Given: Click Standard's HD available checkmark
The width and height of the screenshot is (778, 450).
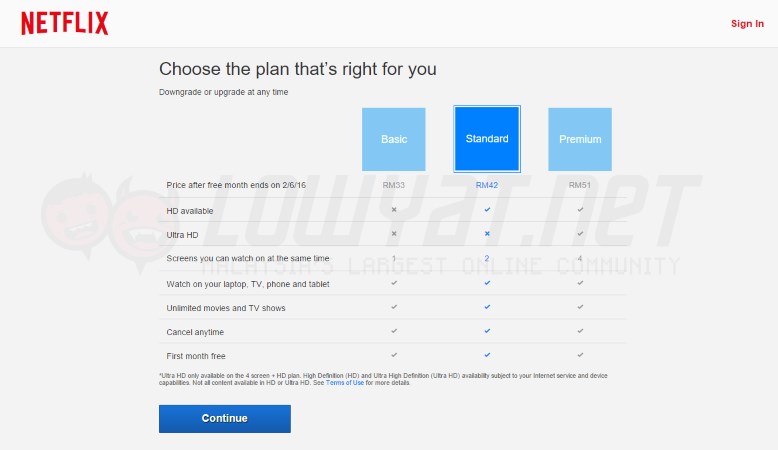Looking at the screenshot, I should (487, 210).
